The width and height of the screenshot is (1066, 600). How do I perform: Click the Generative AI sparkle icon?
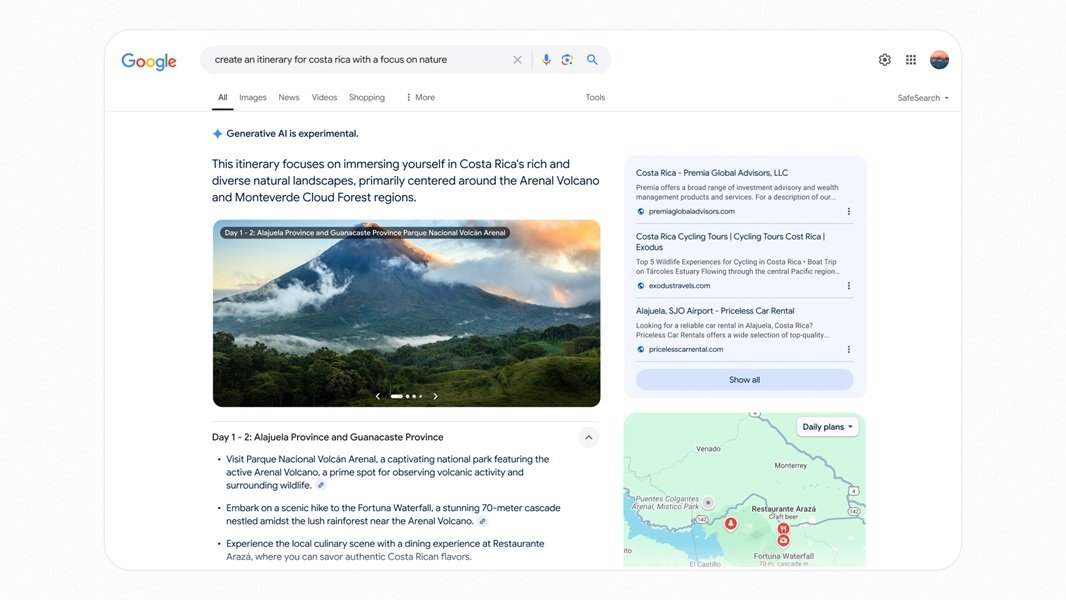tap(216, 132)
